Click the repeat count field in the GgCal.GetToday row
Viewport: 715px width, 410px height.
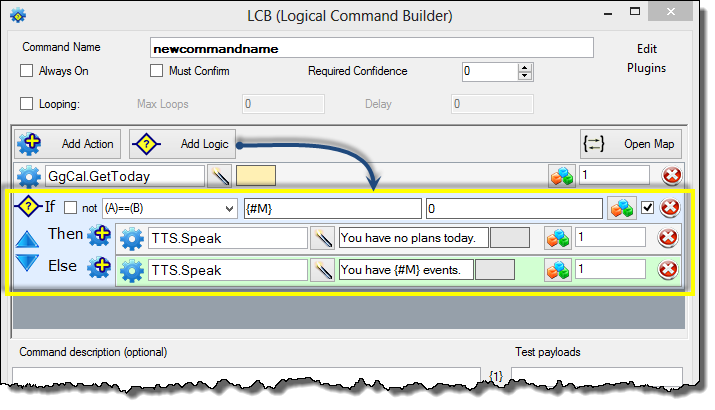pyautogui.click(x=614, y=175)
